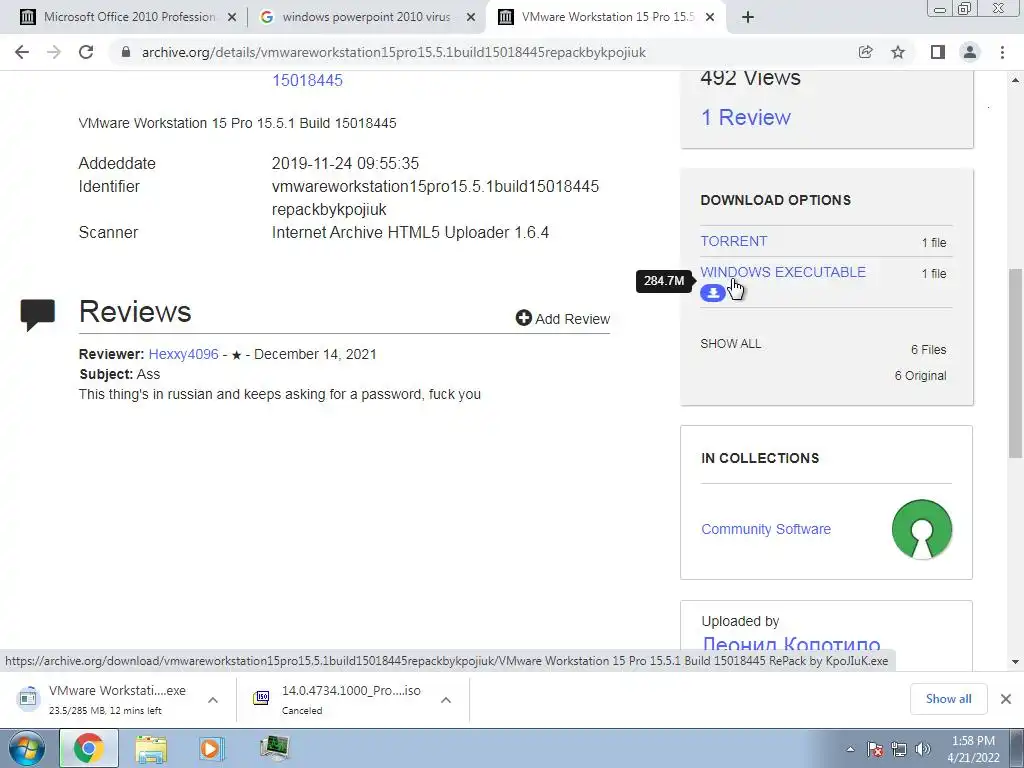Open the uploader's profile name link
Viewport: 1024px width, 768px height.
tap(791, 644)
